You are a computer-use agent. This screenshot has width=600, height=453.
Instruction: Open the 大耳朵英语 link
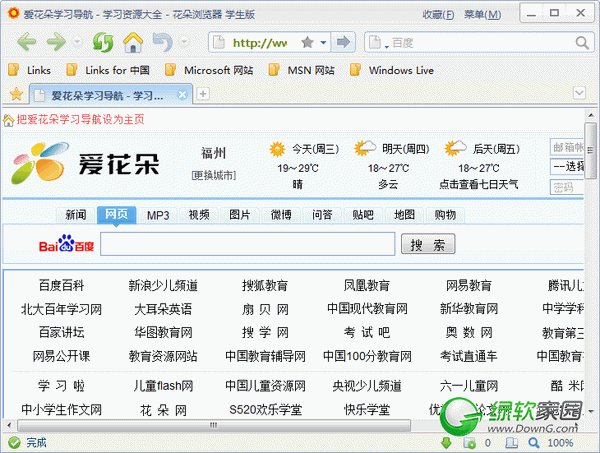click(163, 309)
